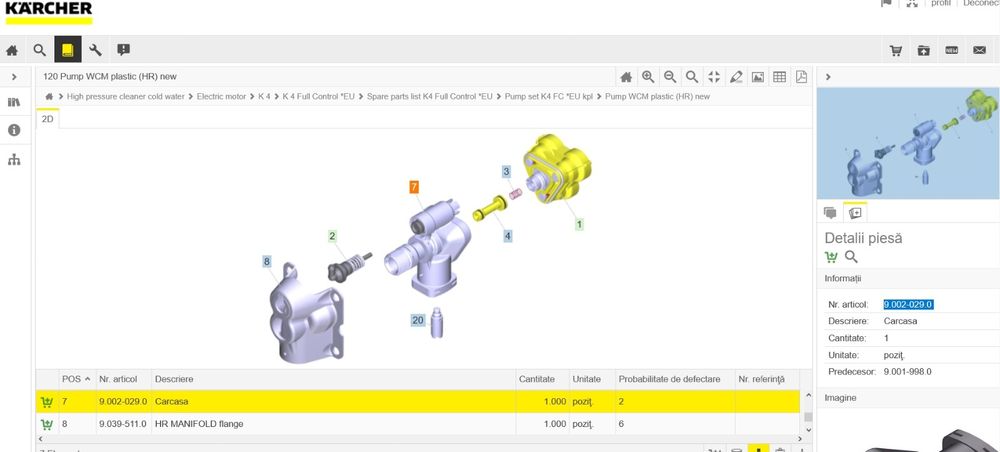Click the parts table horizontal scrollbar
This screenshot has width=1000, height=452.
tap(420, 439)
